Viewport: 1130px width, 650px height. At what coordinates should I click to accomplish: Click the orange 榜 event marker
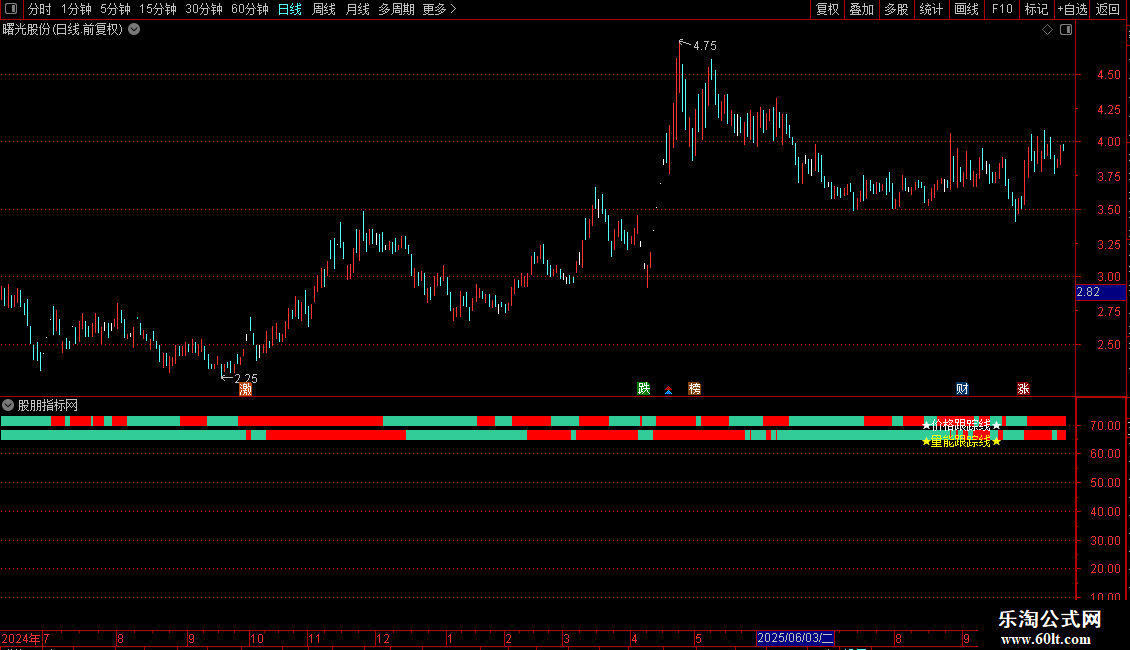(x=694, y=388)
